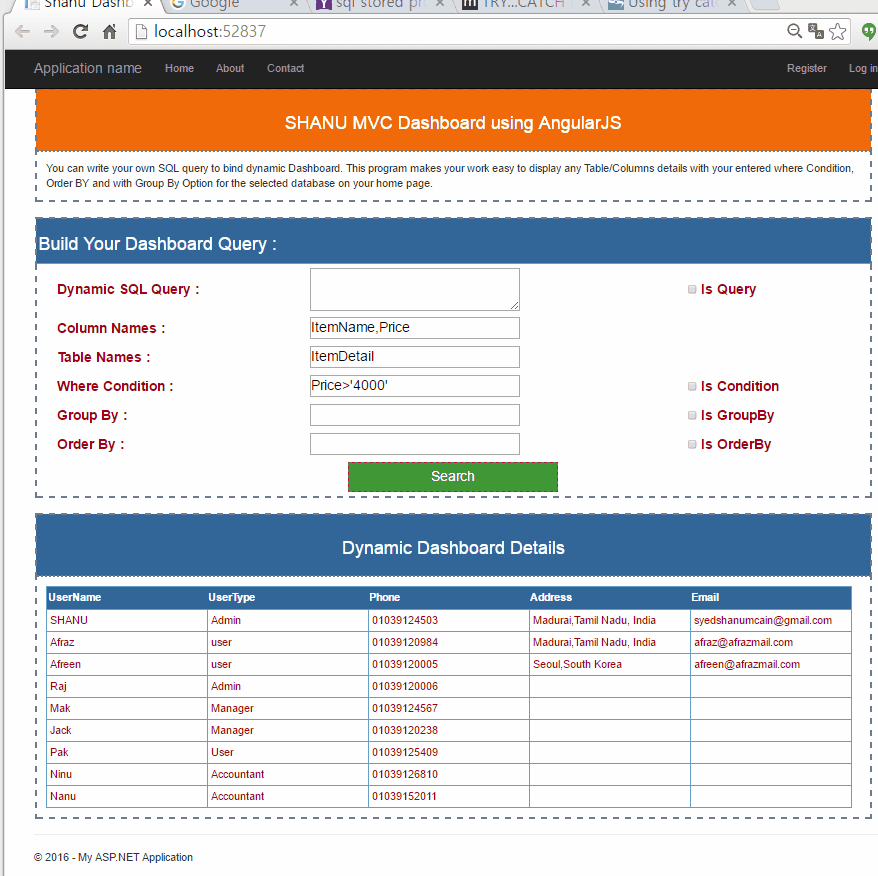The height and width of the screenshot is (876, 878).
Task: Select the Pak username cell
Action: pos(127,752)
